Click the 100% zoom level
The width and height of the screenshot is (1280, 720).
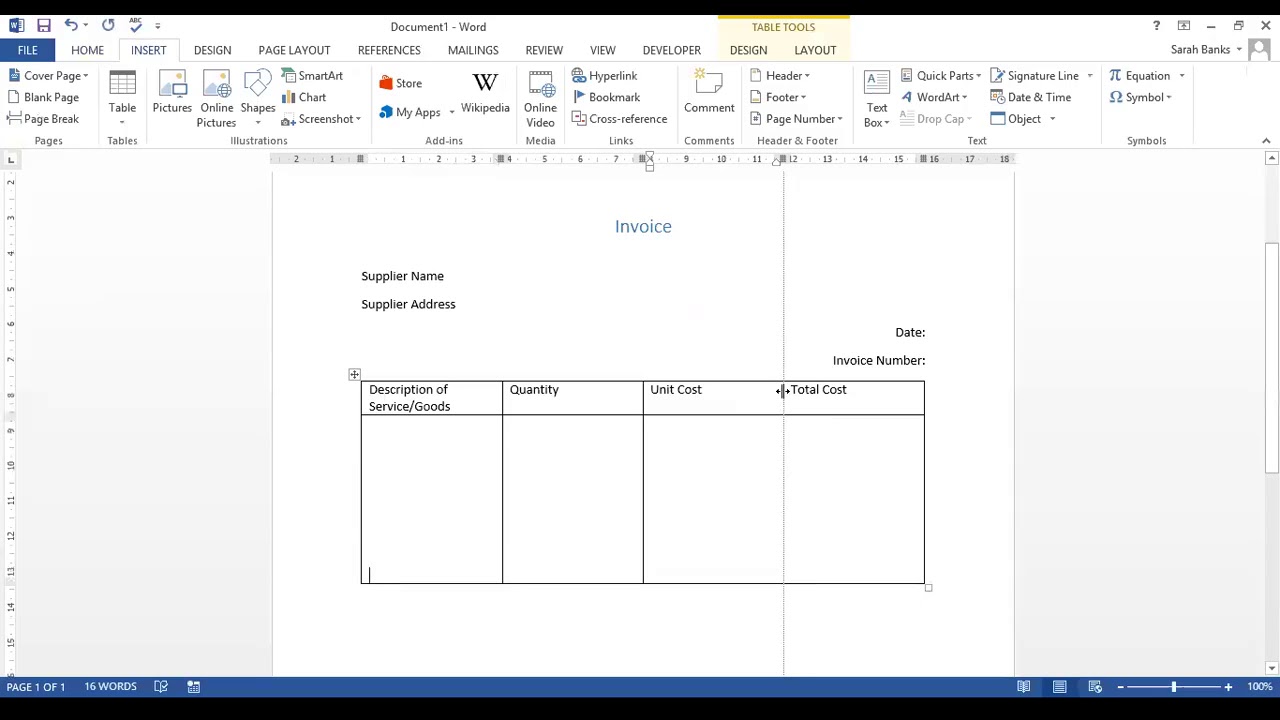coord(1260,687)
